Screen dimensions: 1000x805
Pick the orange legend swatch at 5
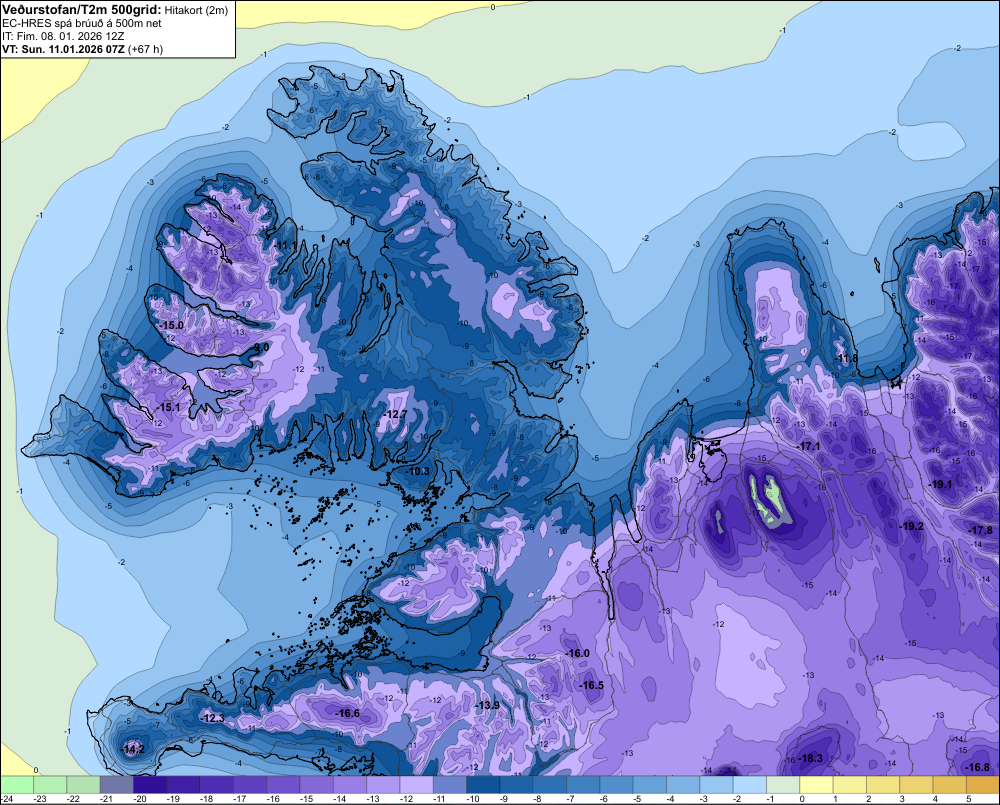click(983, 784)
